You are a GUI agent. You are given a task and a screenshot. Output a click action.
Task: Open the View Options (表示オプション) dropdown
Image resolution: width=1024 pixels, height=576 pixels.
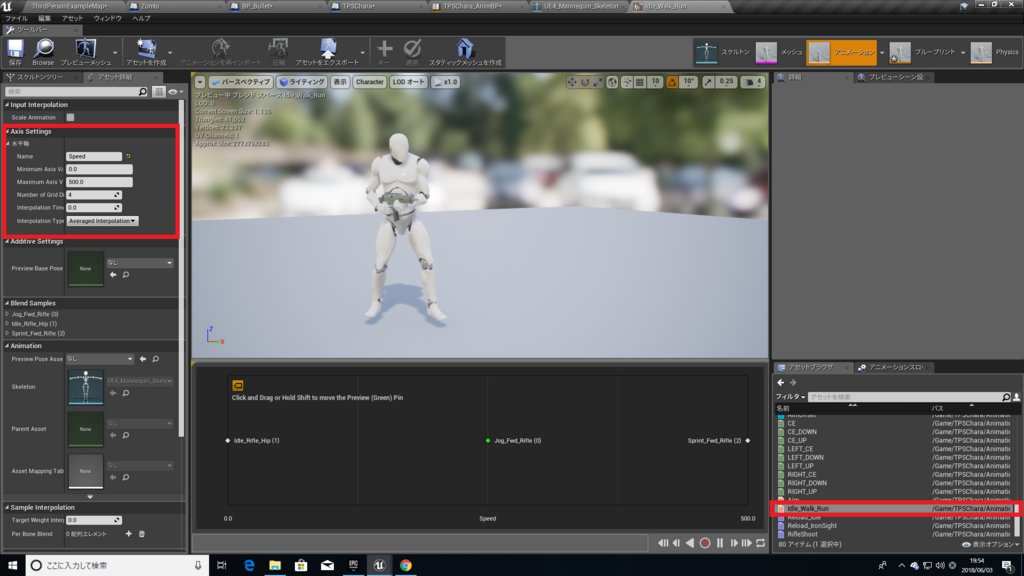click(x=991, y=545)
